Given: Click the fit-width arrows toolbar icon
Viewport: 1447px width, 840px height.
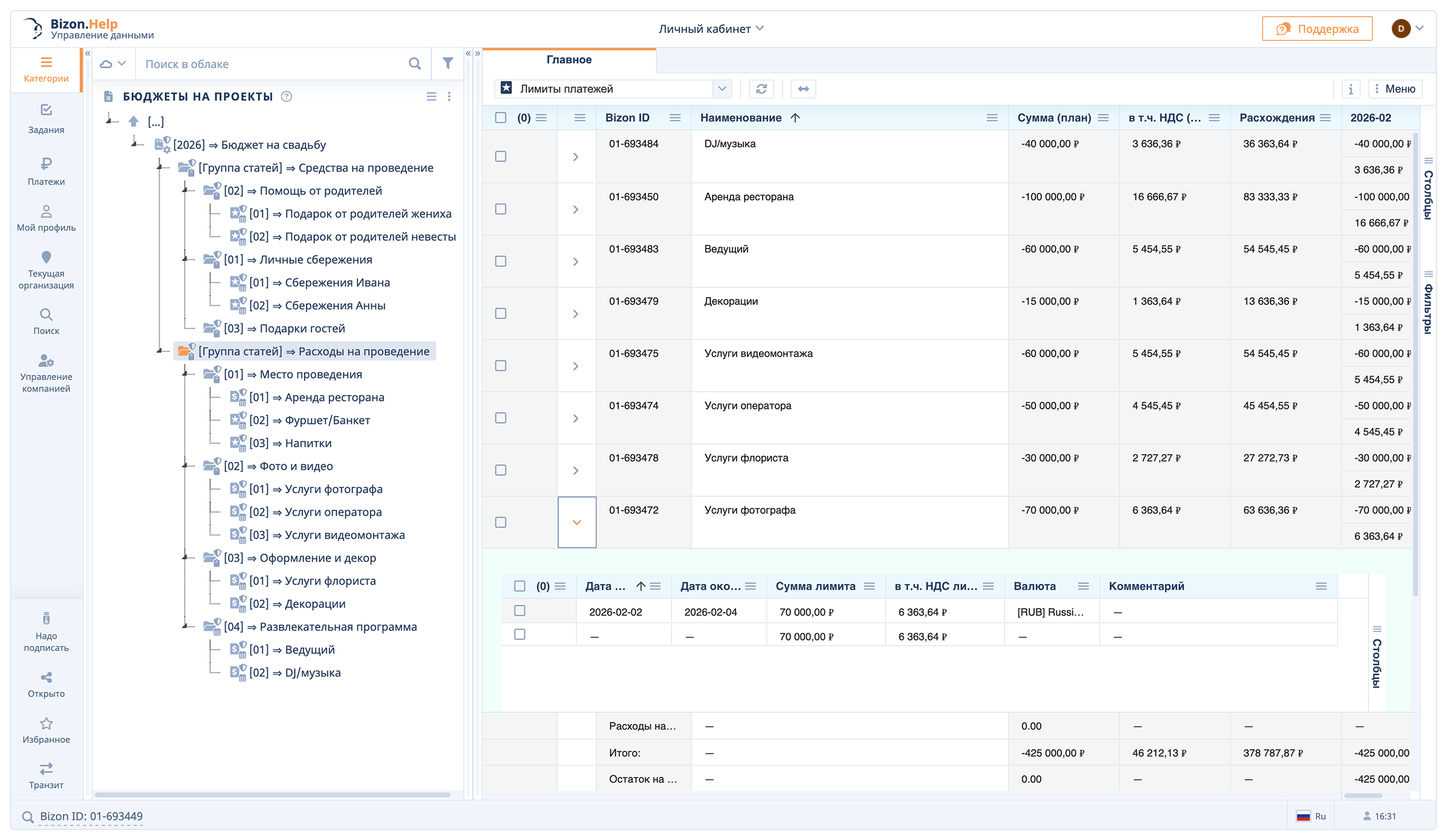Looking at the screenshot, I should coord(803,89).
